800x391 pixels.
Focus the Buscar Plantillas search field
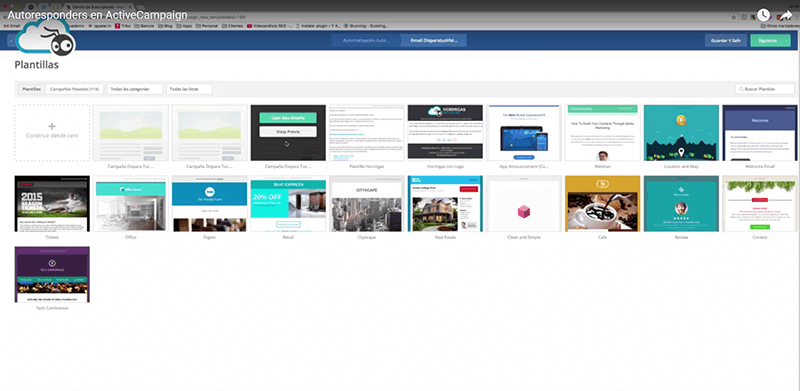click(765, 89)
